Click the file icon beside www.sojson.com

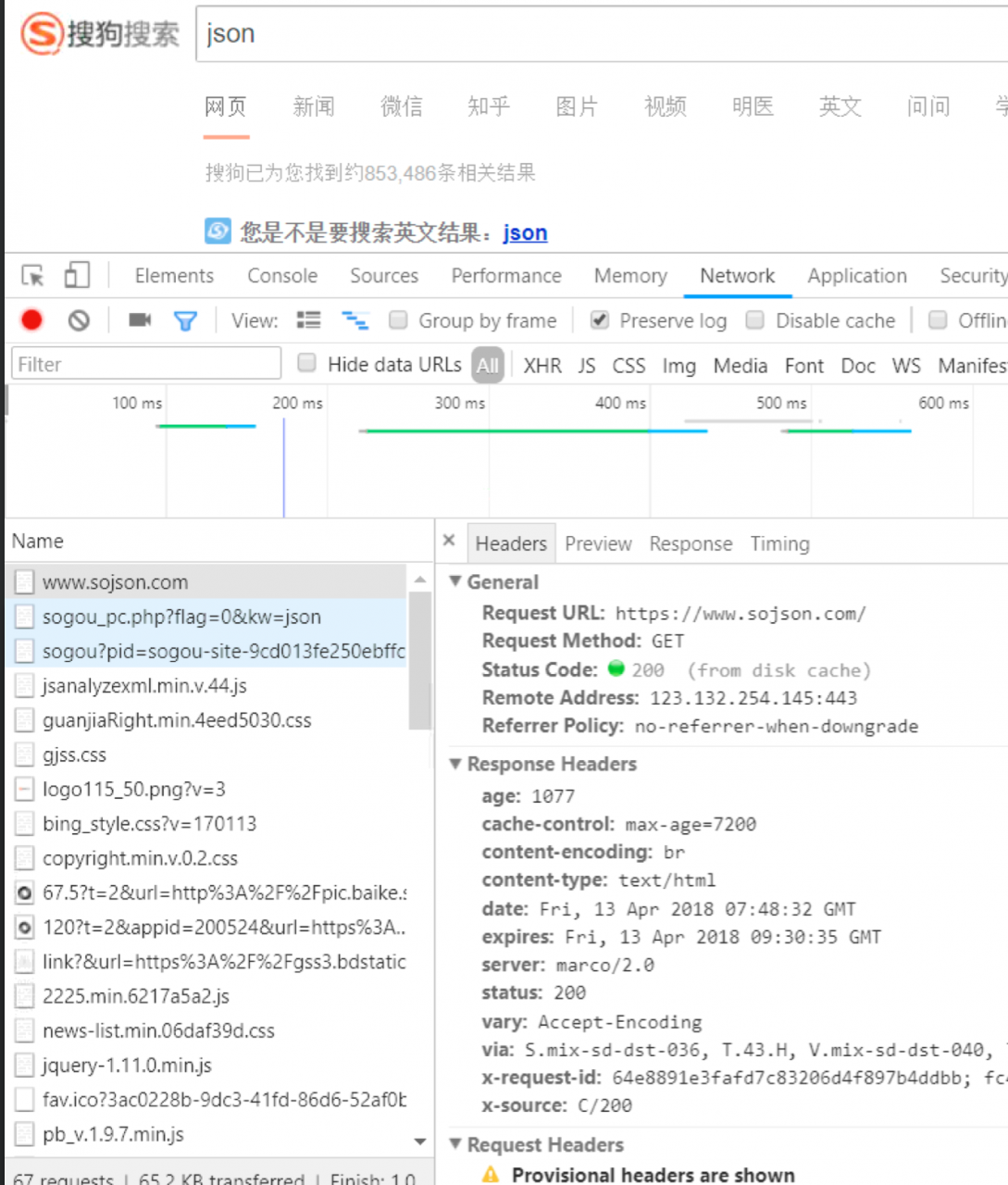pos(25,582)
